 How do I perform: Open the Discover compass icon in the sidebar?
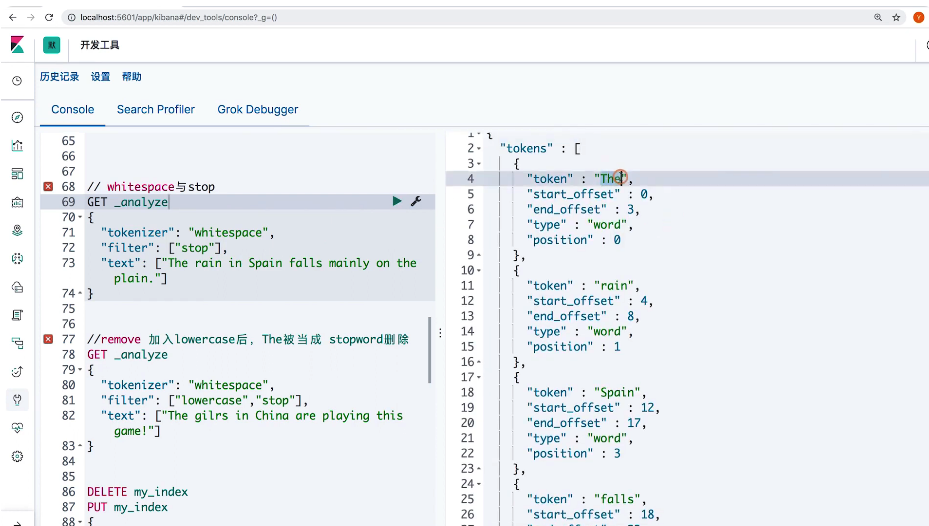pyautogui.click(x=17, y=118)
